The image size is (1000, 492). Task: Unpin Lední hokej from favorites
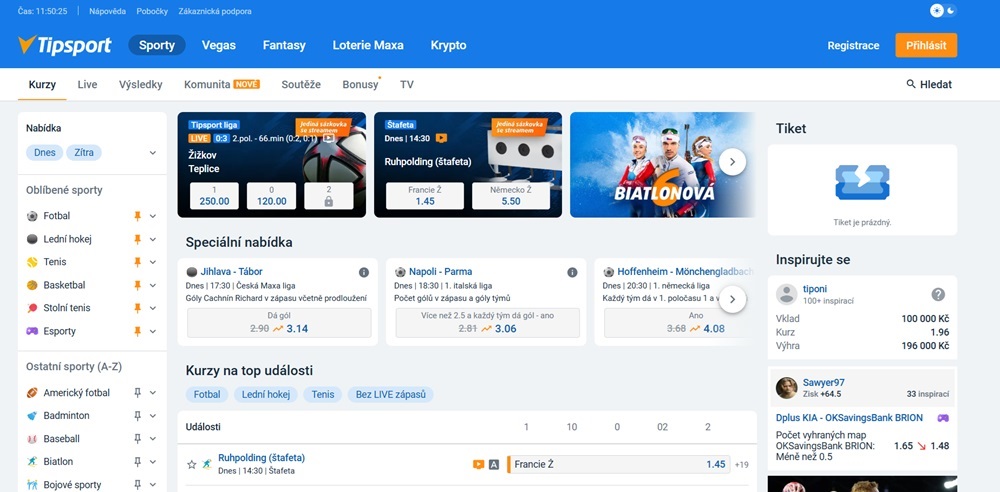tap(137, 239)
